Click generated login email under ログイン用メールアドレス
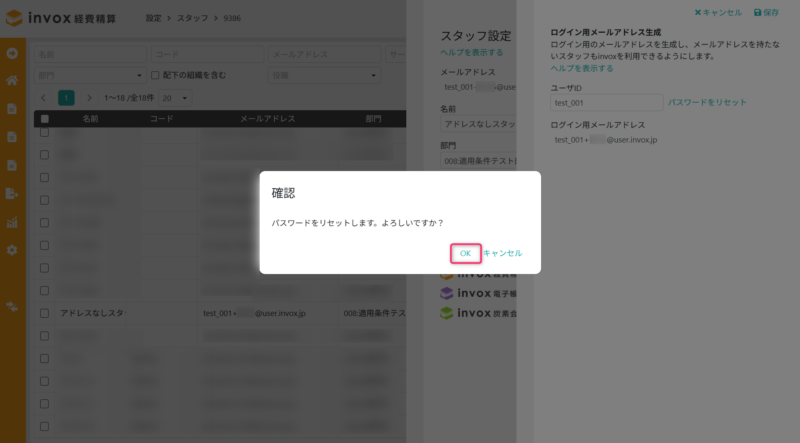Image resolution: width=800 pixels, height=443 pixels. coord(606,139)
